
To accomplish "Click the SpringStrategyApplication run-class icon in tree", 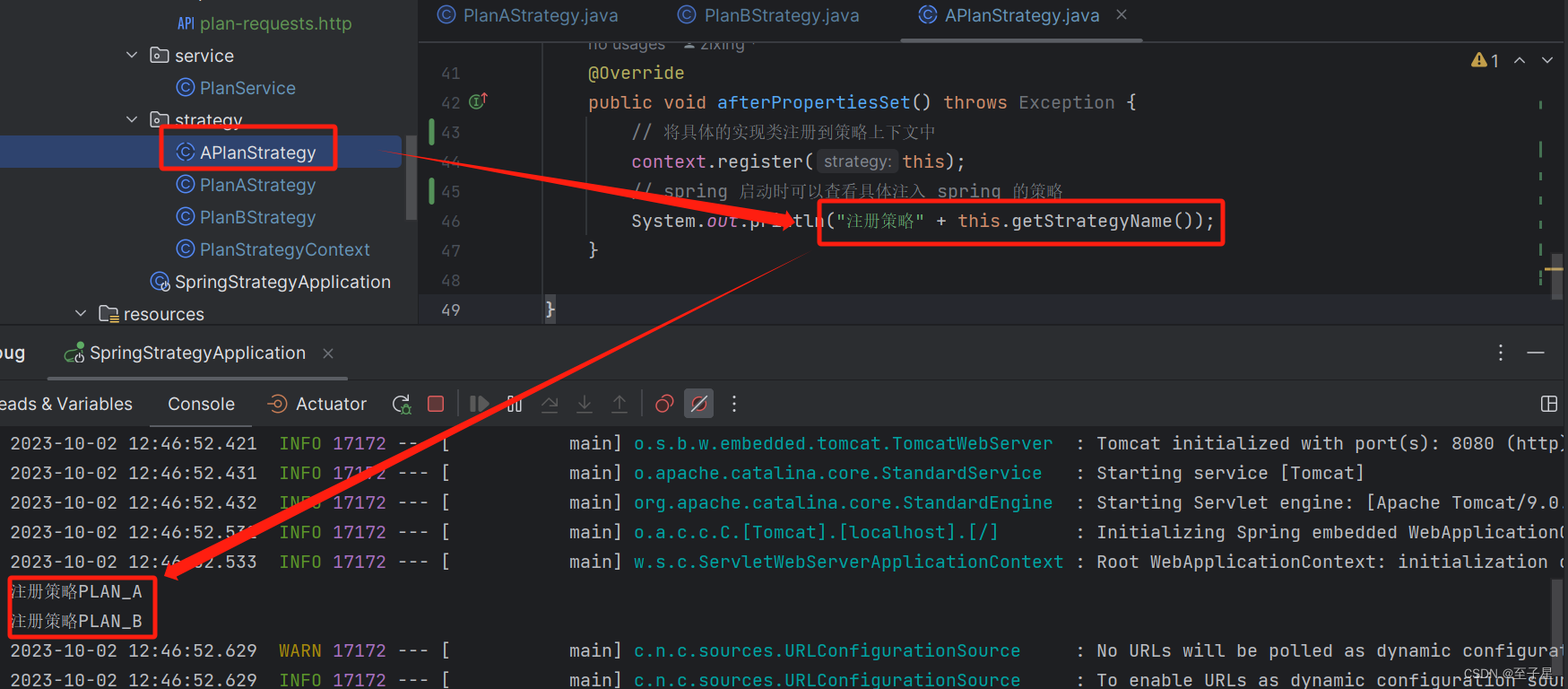I will click(160, 282).
